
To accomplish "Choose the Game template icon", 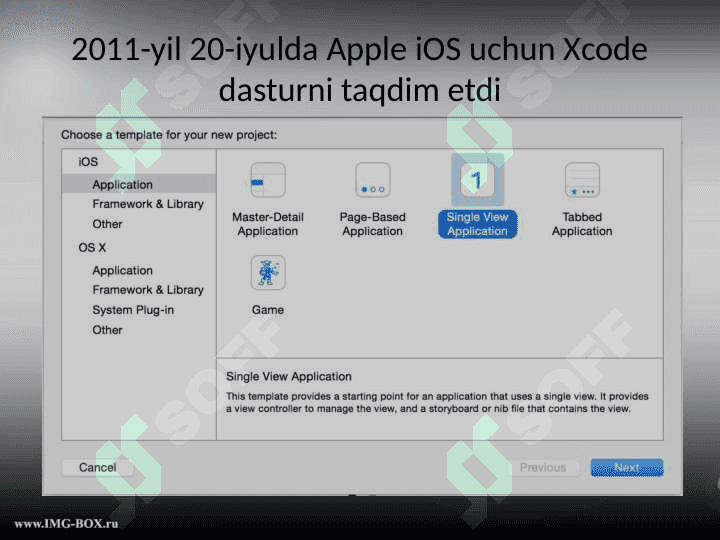I will click(268, 273).
